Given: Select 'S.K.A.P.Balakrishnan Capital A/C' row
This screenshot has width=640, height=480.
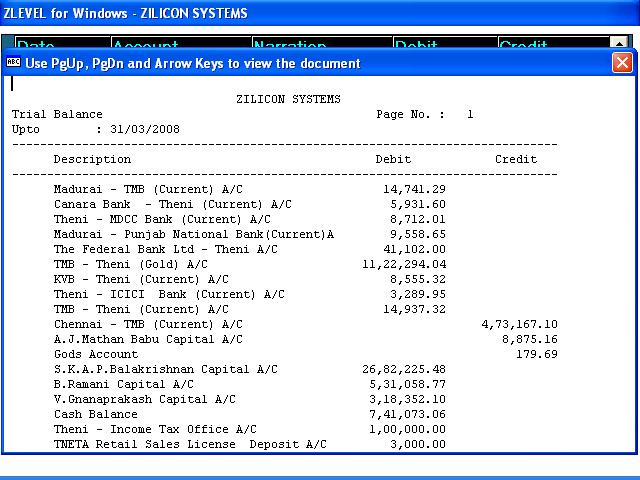Looking at the screenshot, I should click(x=166, y=369).
